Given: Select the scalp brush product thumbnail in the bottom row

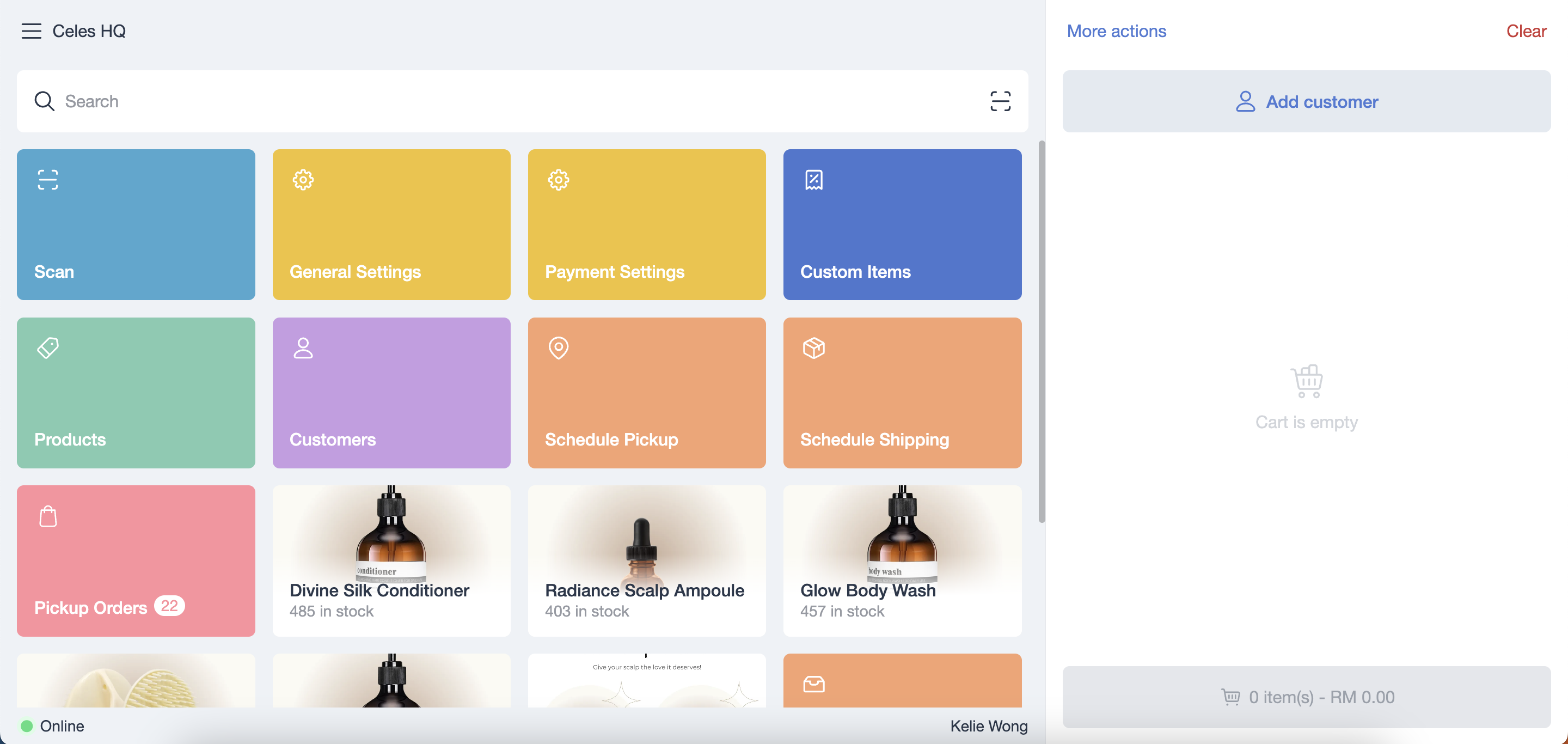Looking at the screenshot, I should (136, 680).
